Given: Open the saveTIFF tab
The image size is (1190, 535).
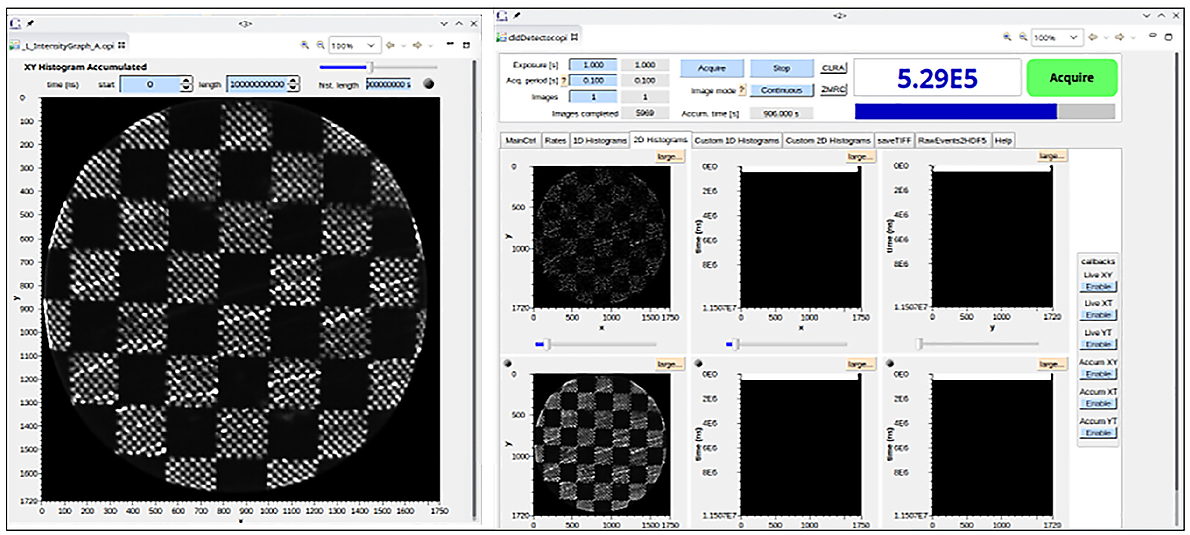Looking at the screenshot, I should click(x=894, y=141).
